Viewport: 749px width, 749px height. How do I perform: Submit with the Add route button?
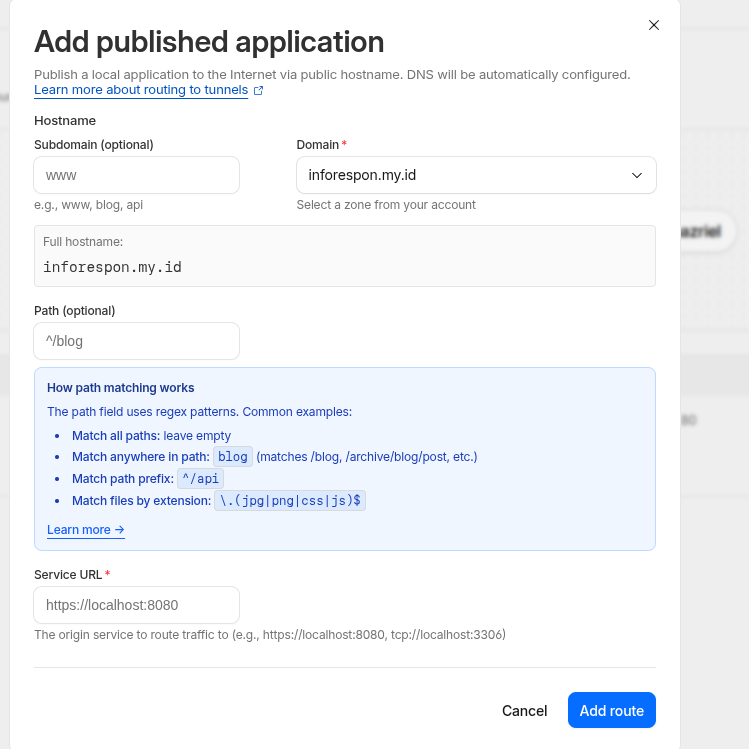611,710
